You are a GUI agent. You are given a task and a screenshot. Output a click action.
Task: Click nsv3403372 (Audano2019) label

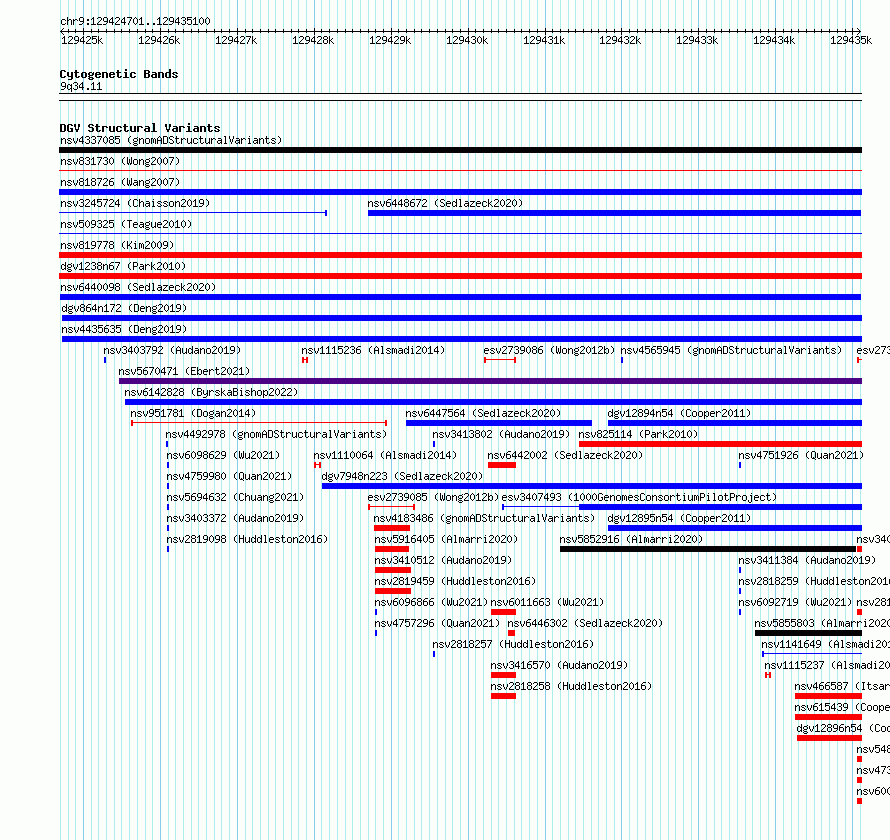[235, 518]
